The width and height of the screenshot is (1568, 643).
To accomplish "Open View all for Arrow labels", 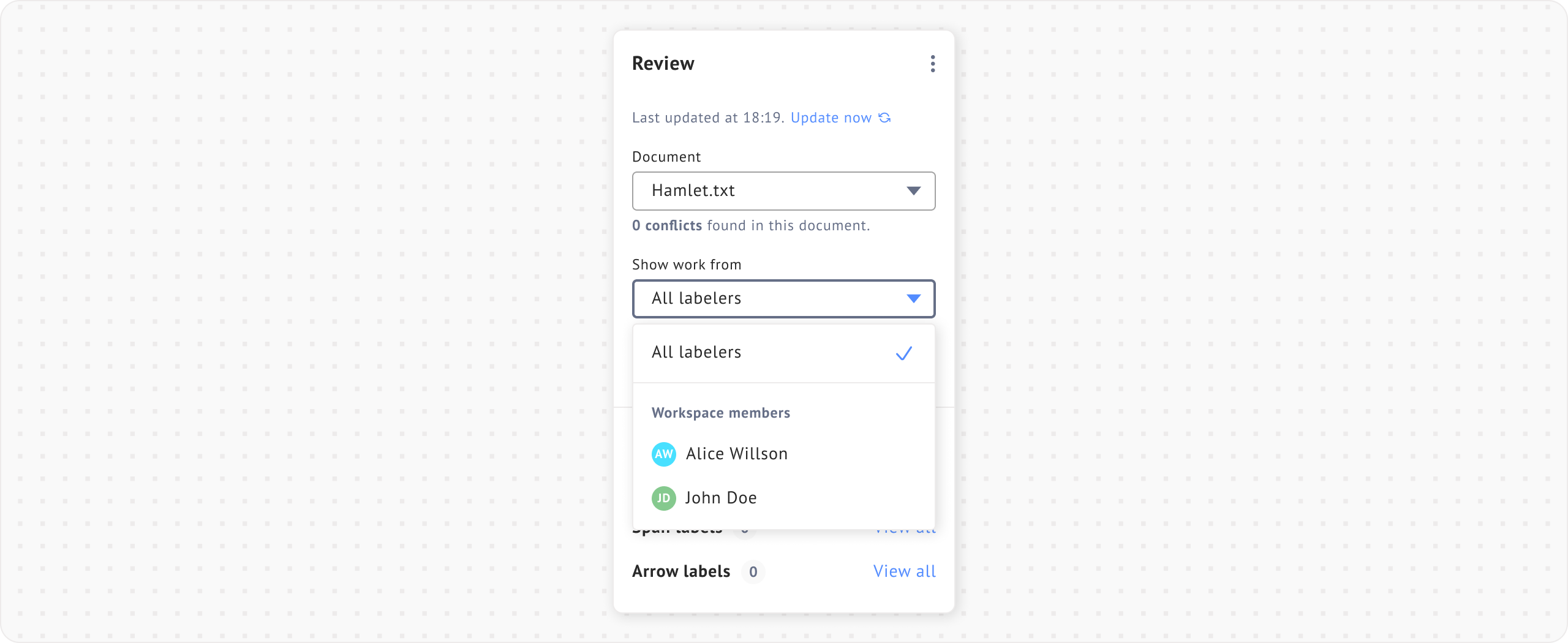I will (x=904, y=571).
